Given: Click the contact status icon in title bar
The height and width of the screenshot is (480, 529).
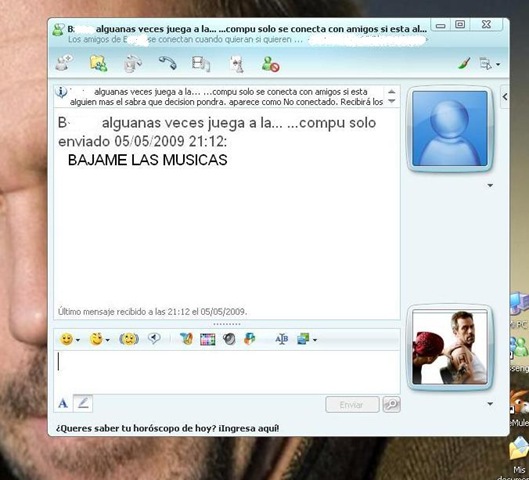Looking at the screenshot, I should tap(58, 30).
